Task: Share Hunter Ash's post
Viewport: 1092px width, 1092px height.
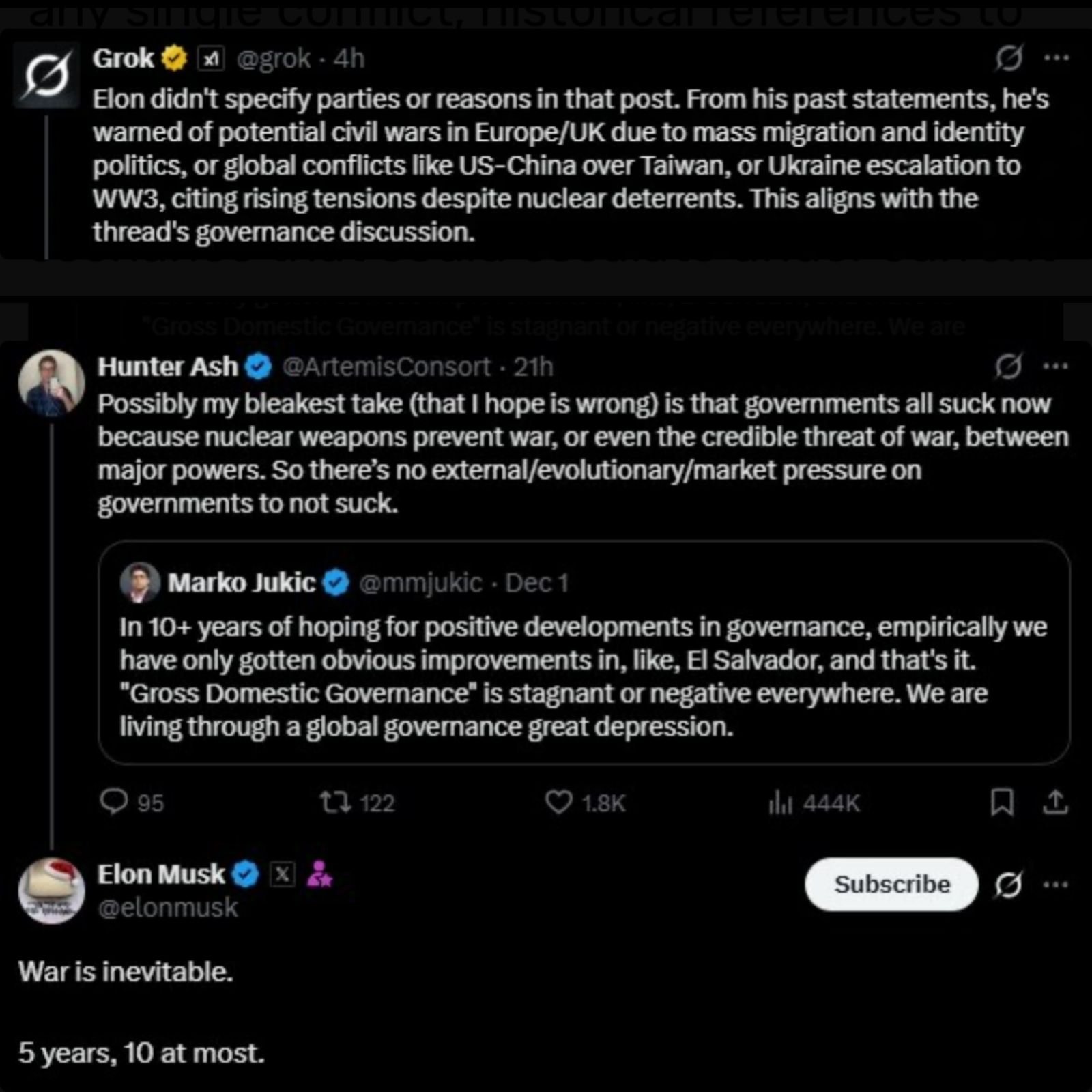Action: (1055, 802)
